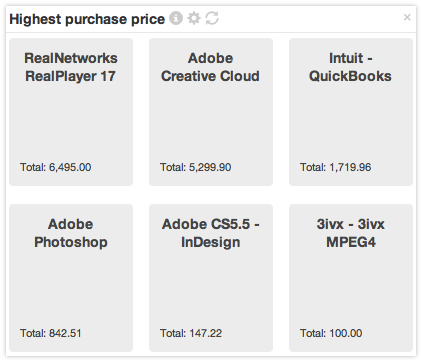Click the Adobe CS5.5 - InDesign title
The image size is (421, 363).
(211, 233)
